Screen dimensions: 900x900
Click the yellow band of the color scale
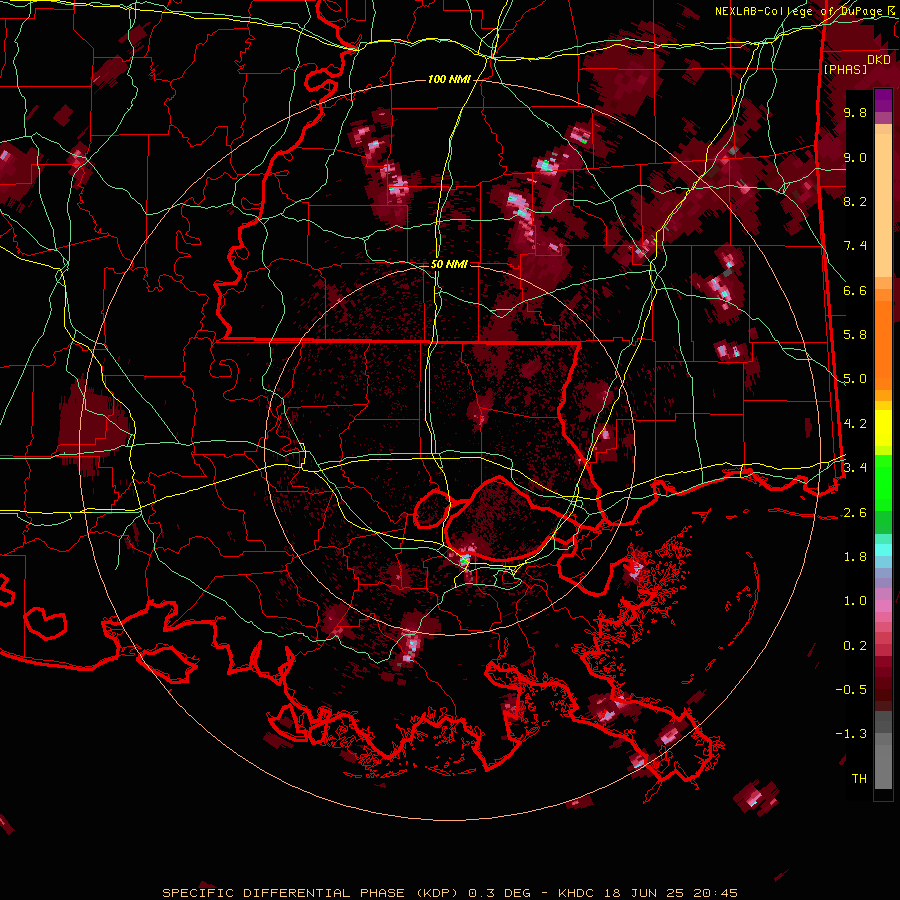tap(883, 428)
